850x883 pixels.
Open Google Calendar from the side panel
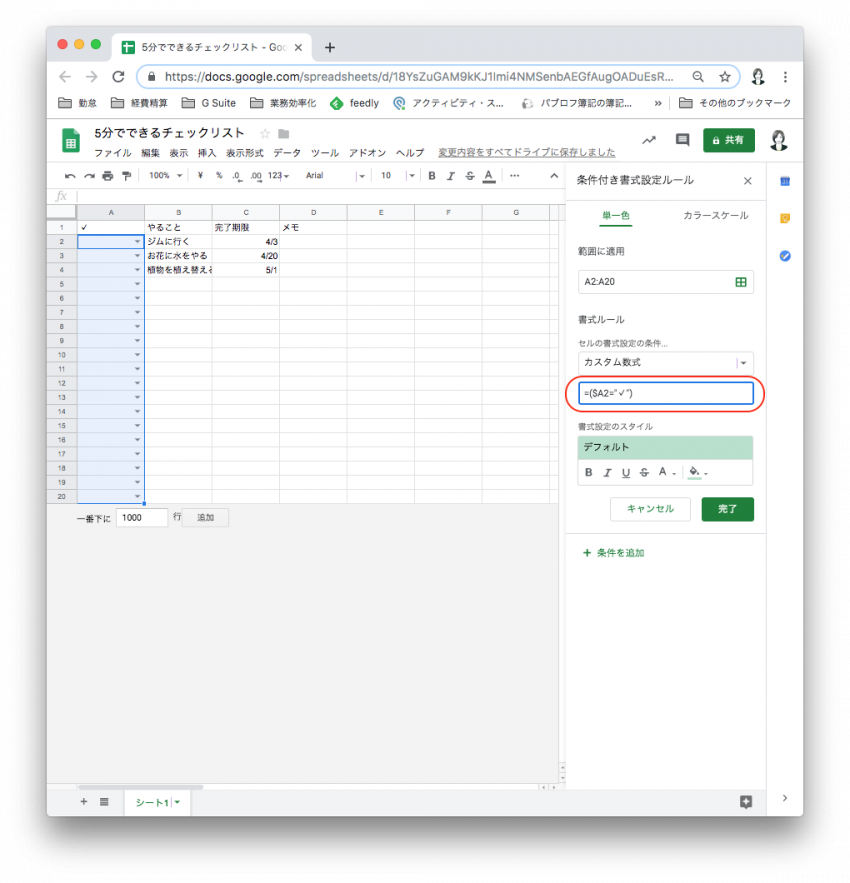785,181
